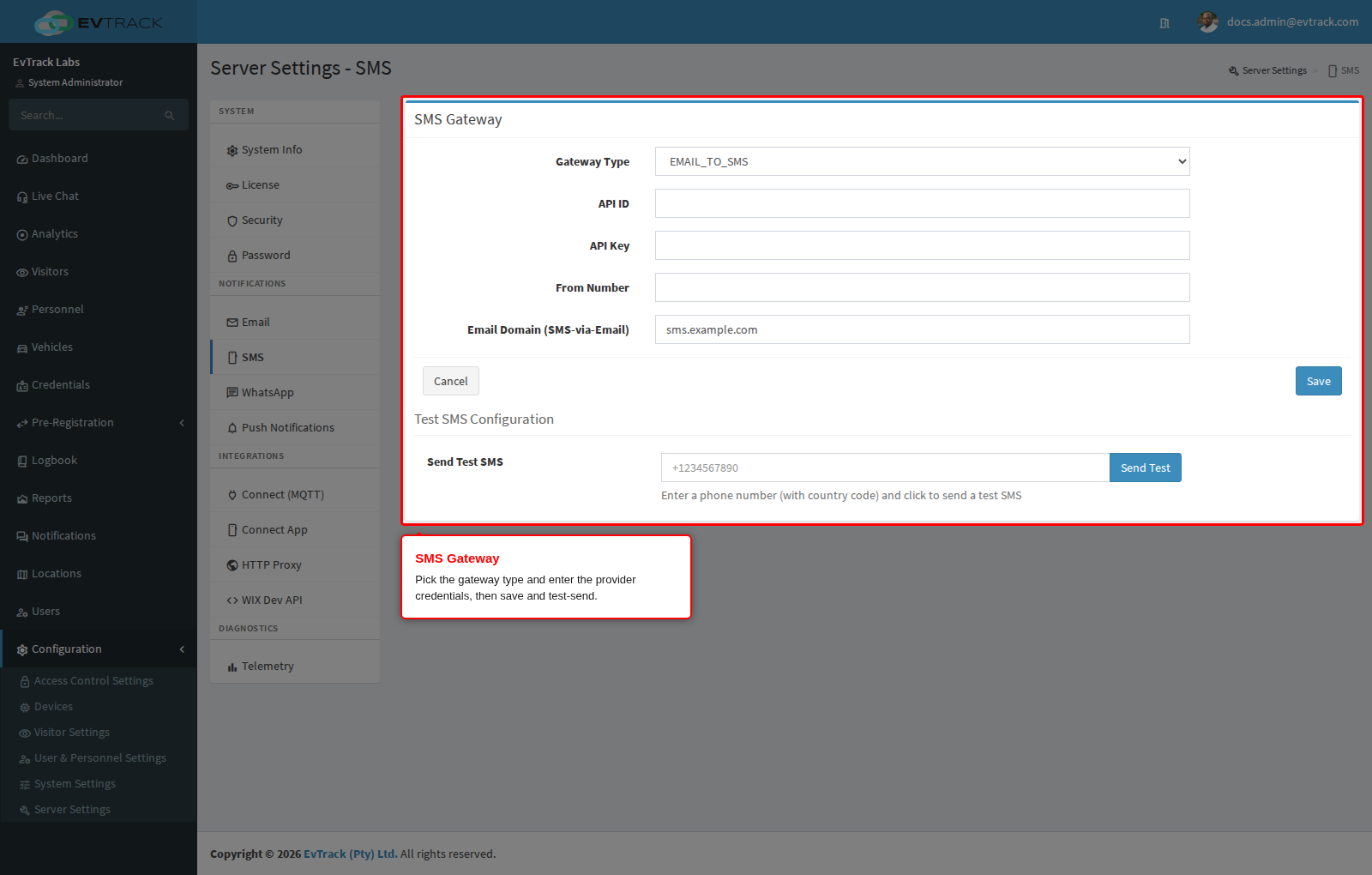Open Server Settings submenu item

pyautogui.click(x=99, y=810)
